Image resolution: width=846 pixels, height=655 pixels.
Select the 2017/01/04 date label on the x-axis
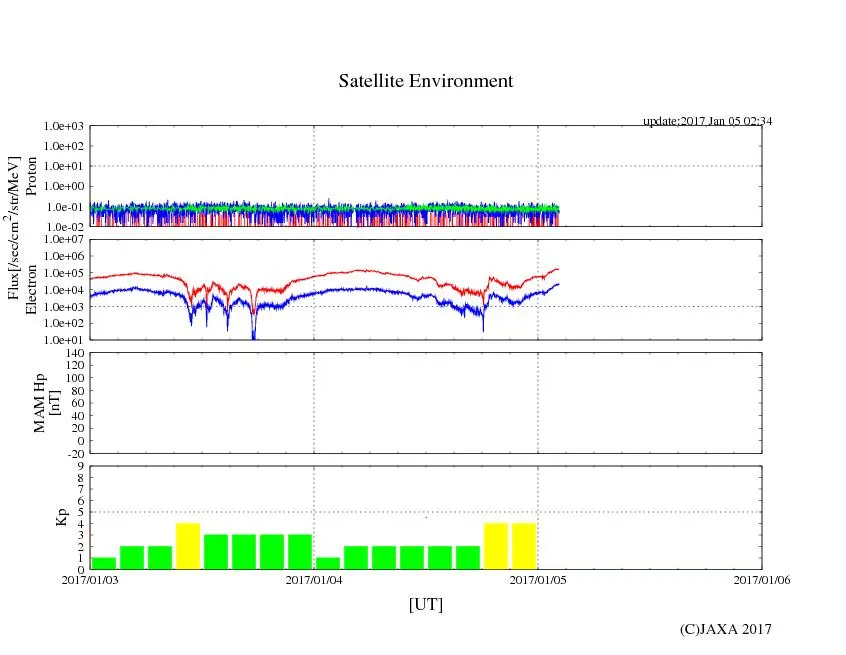[x=314, y=579]
